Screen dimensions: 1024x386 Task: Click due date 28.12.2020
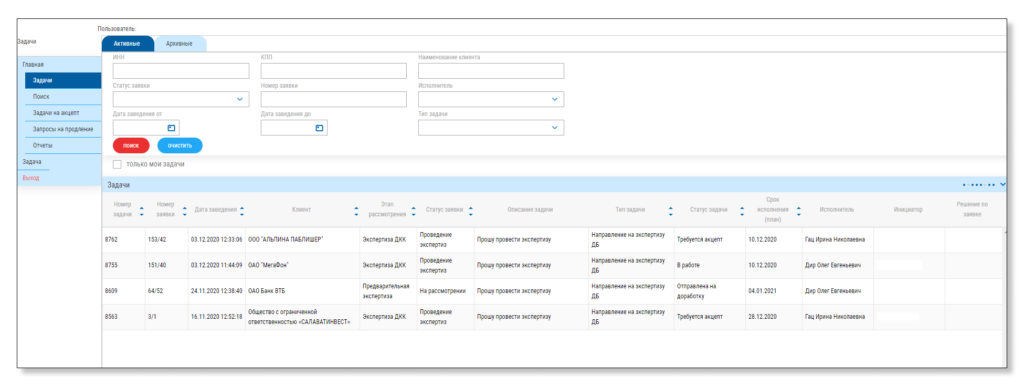tap(762, 317)
